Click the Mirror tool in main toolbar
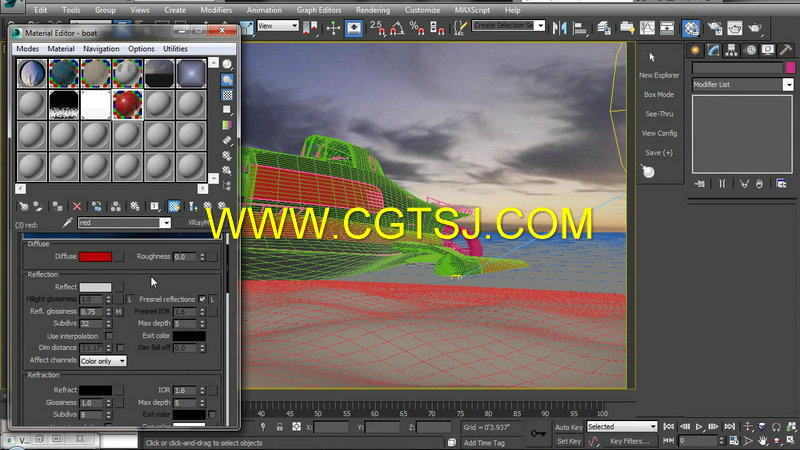The width and height of the screenshot is (800, 450). click(559, 28)
